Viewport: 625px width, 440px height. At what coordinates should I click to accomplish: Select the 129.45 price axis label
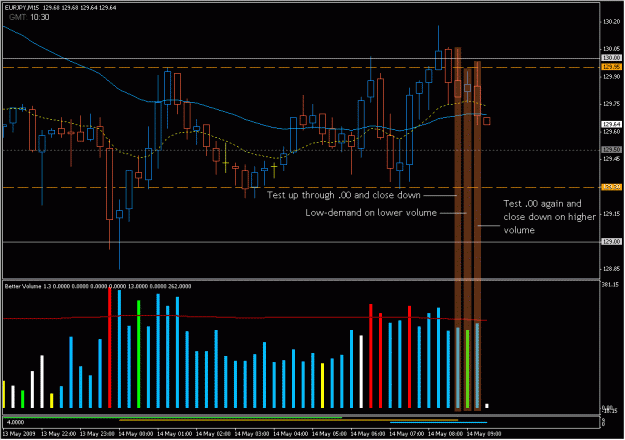coord(611,159)
